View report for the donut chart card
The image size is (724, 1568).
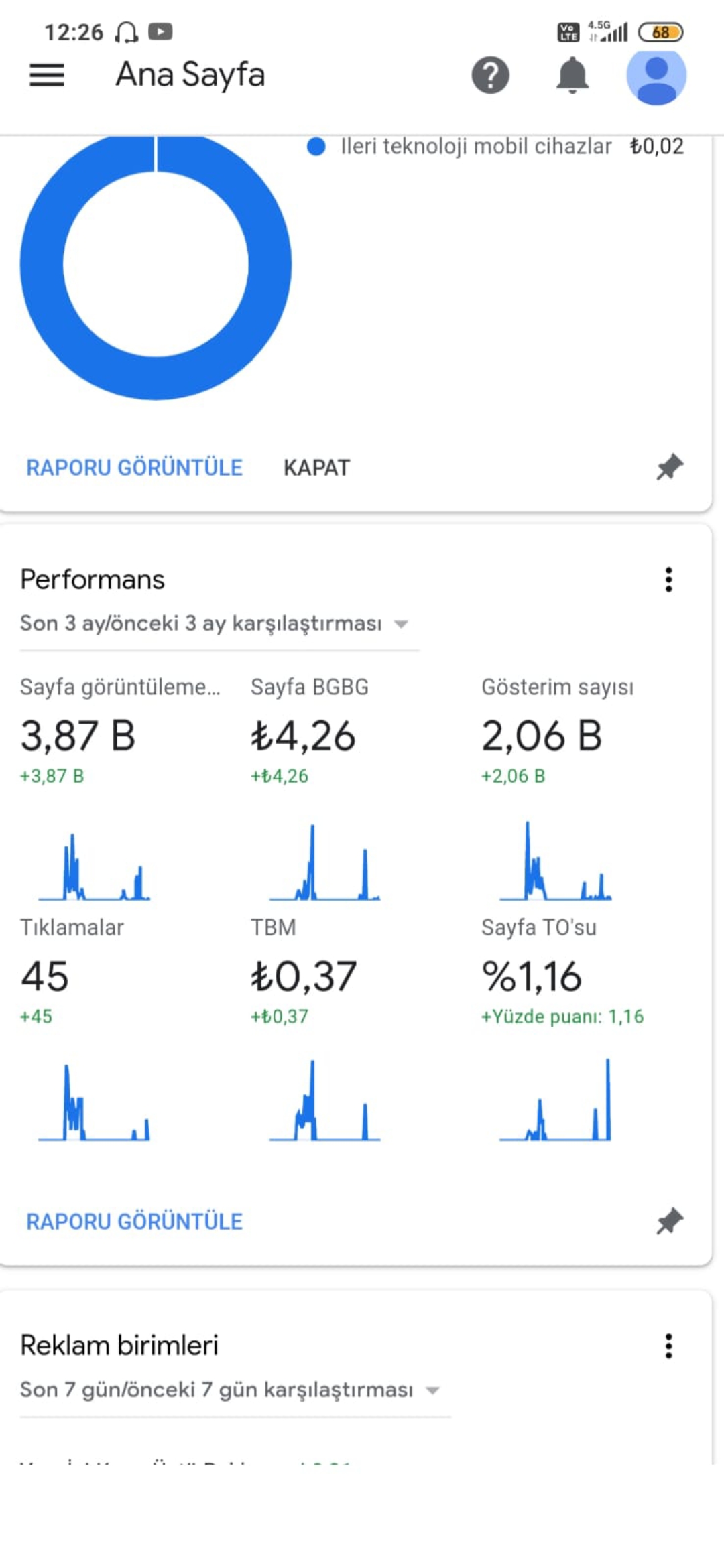click(x=134, y=468)
